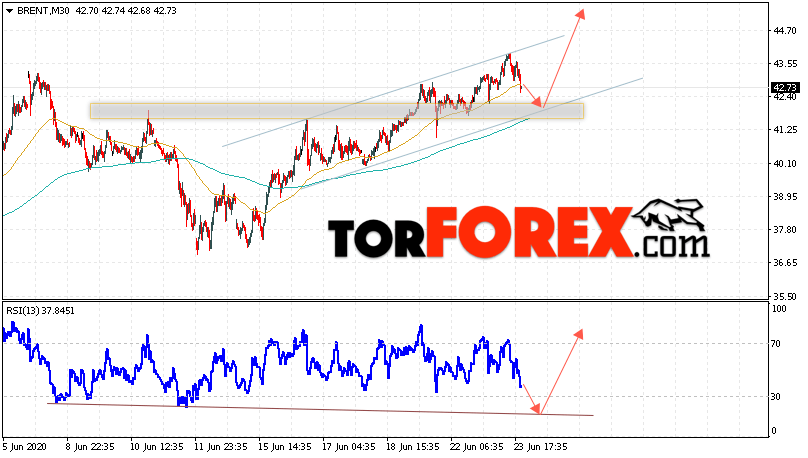Select the 11 Jun 23:35 time label
Image resolution: width=808 pixels, height=458 pixels.
point(221,447)
